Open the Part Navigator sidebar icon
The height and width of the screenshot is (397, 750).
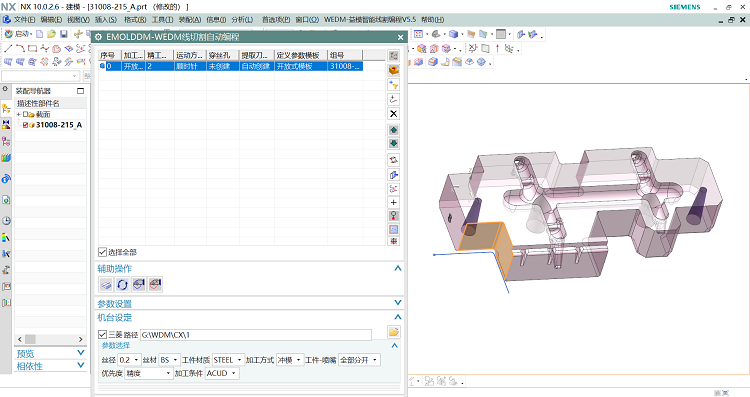[x=6, y=141]
